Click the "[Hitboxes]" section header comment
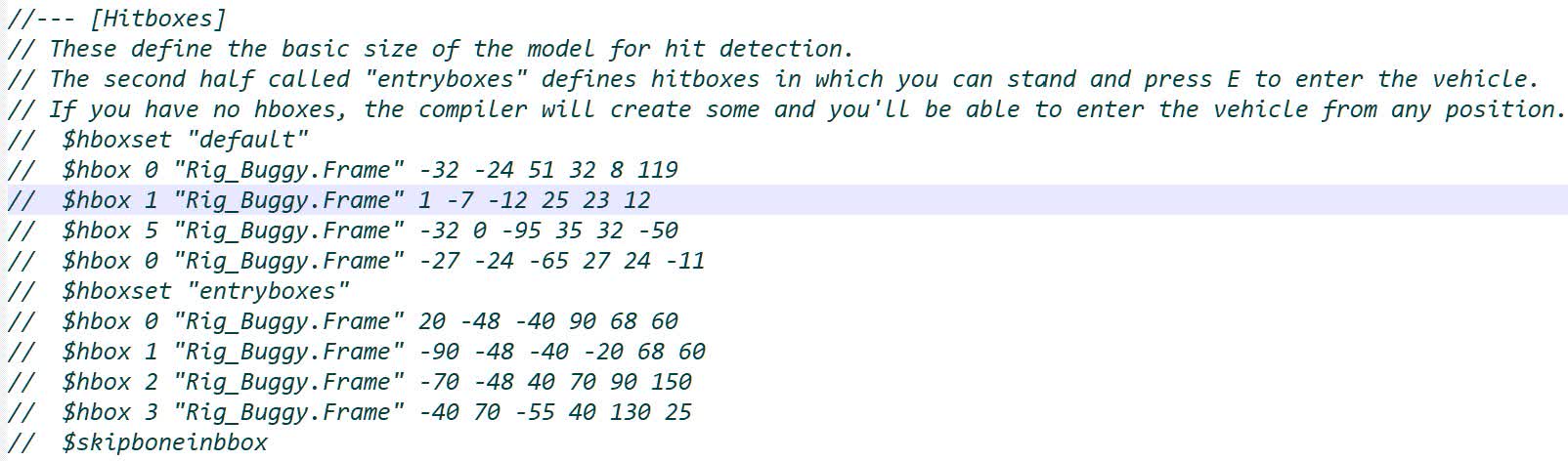Viewport: 1568px width, 461px height. pos(157,19)
